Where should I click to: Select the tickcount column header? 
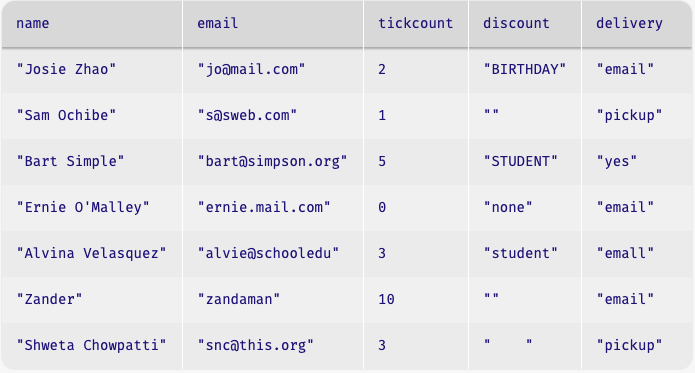point(416,23)
